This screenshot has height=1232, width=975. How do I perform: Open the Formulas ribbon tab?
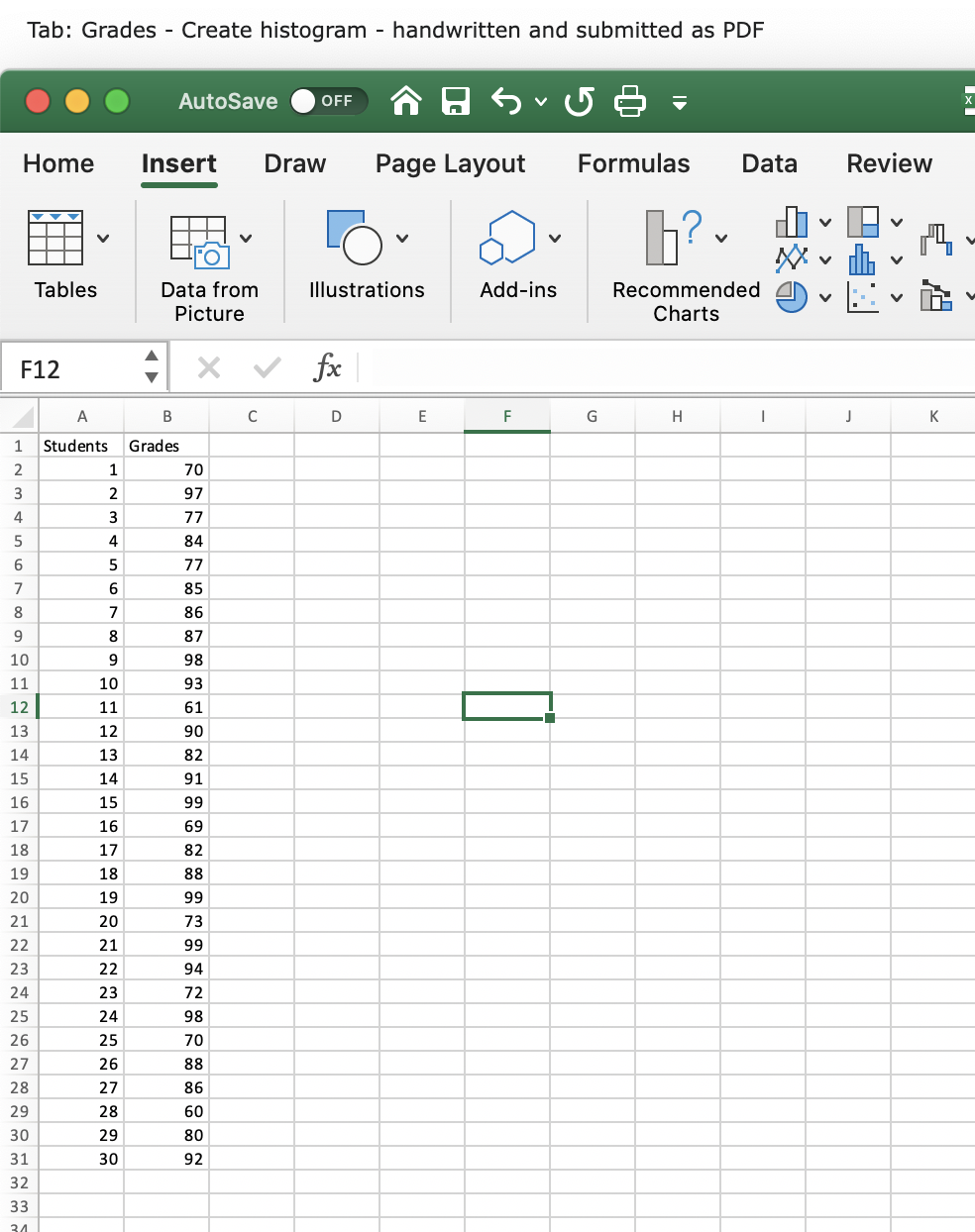tap(633, 163)
